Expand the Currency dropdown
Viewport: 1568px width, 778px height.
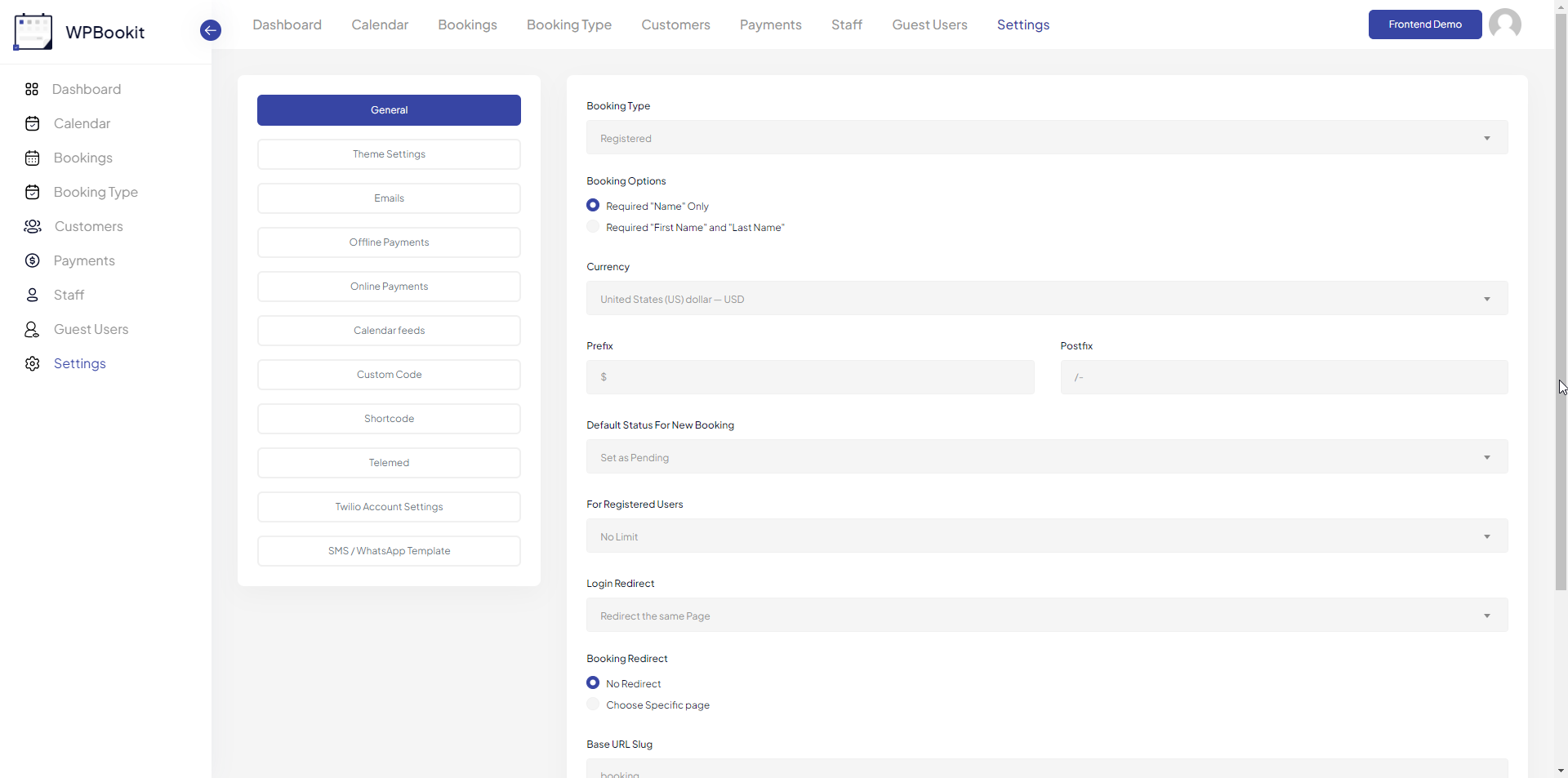click(x=1046, y=298)
